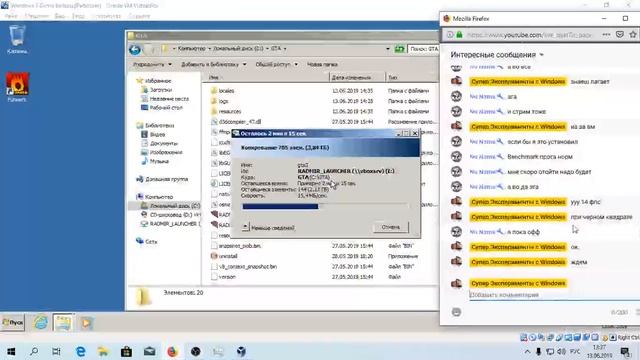Select 'Библиотеки' in the navigation pane
The height and width of the screenshot is (360, 640).
click(x=156, y=125)
